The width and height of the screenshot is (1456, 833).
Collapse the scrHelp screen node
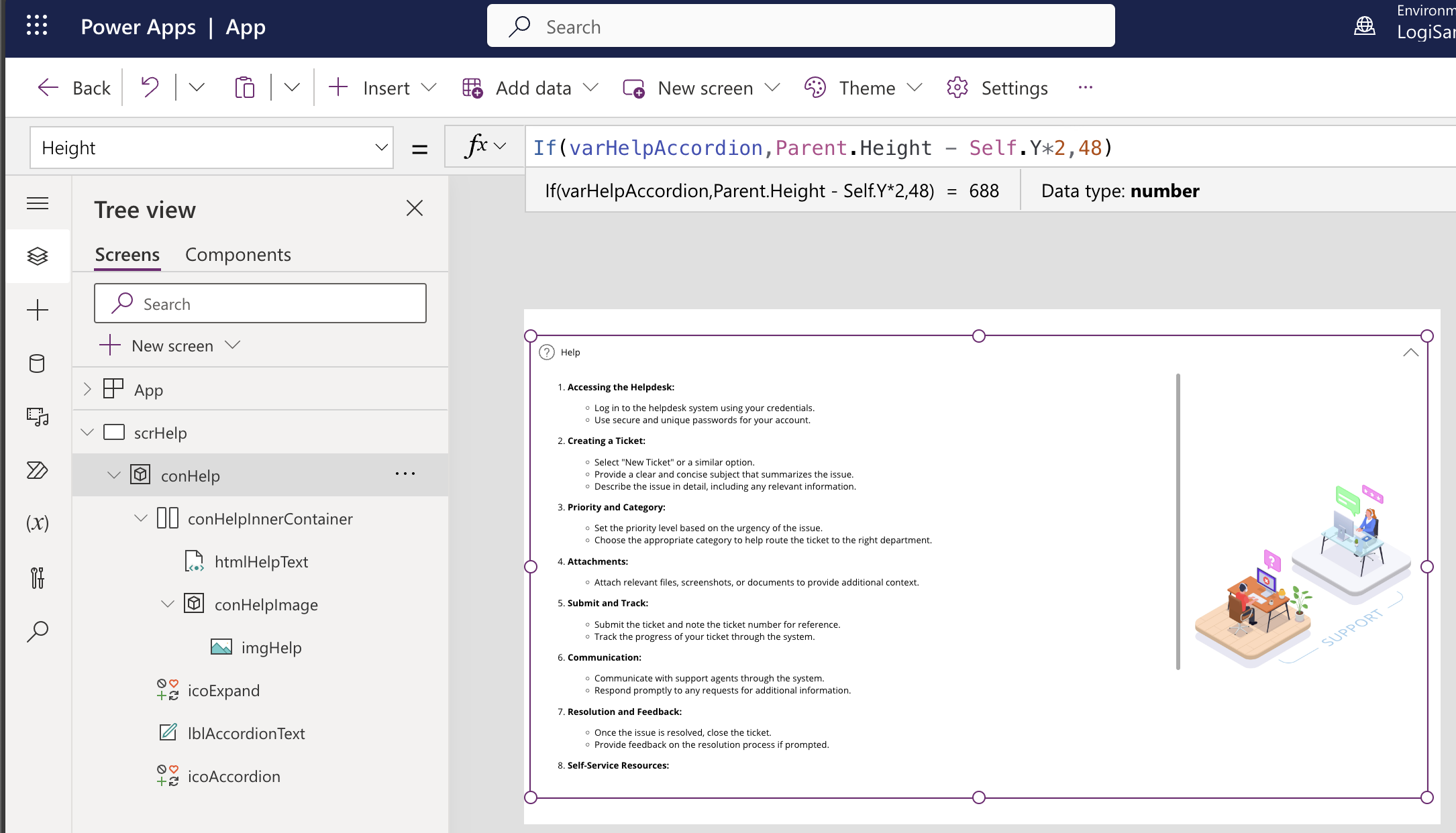[x=87, y=432]
